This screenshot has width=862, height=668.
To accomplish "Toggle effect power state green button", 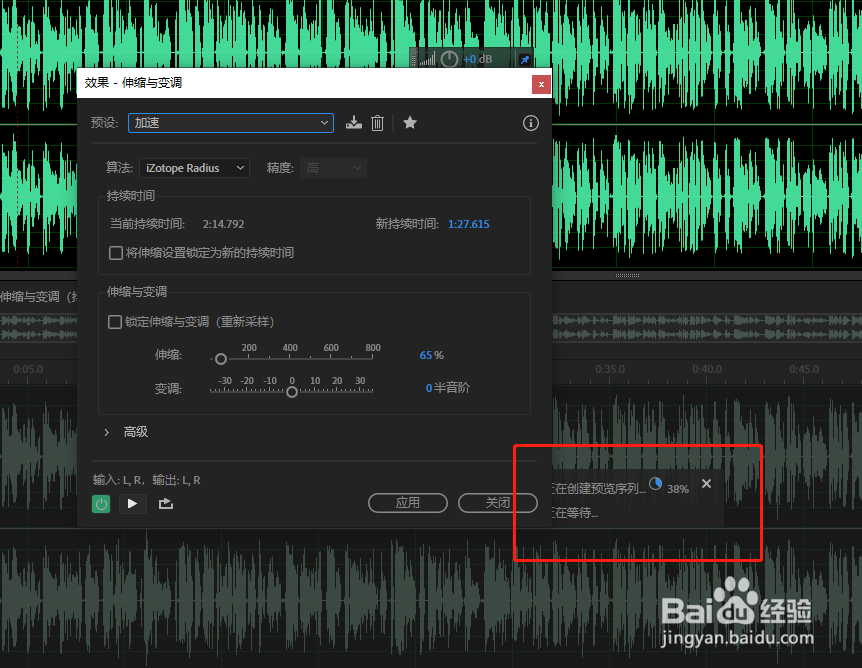I will tap(101, 504).
